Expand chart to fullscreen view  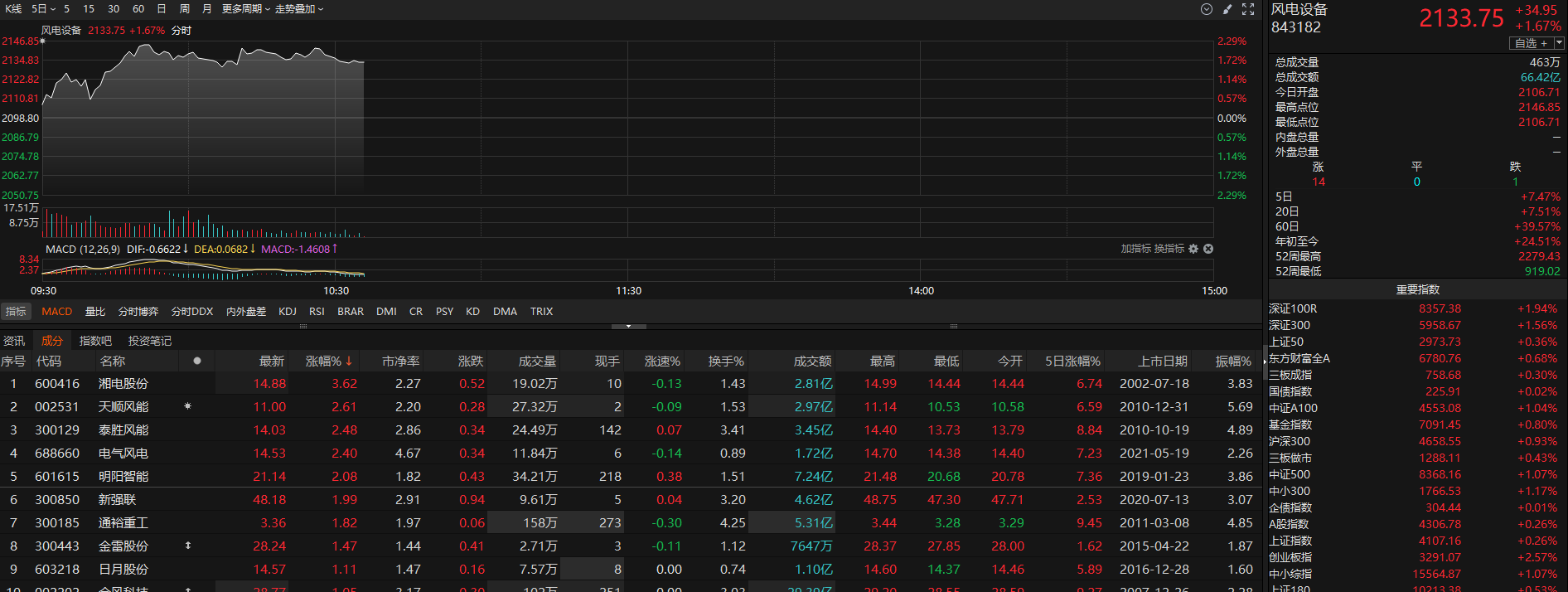[x=1248, y=9]
